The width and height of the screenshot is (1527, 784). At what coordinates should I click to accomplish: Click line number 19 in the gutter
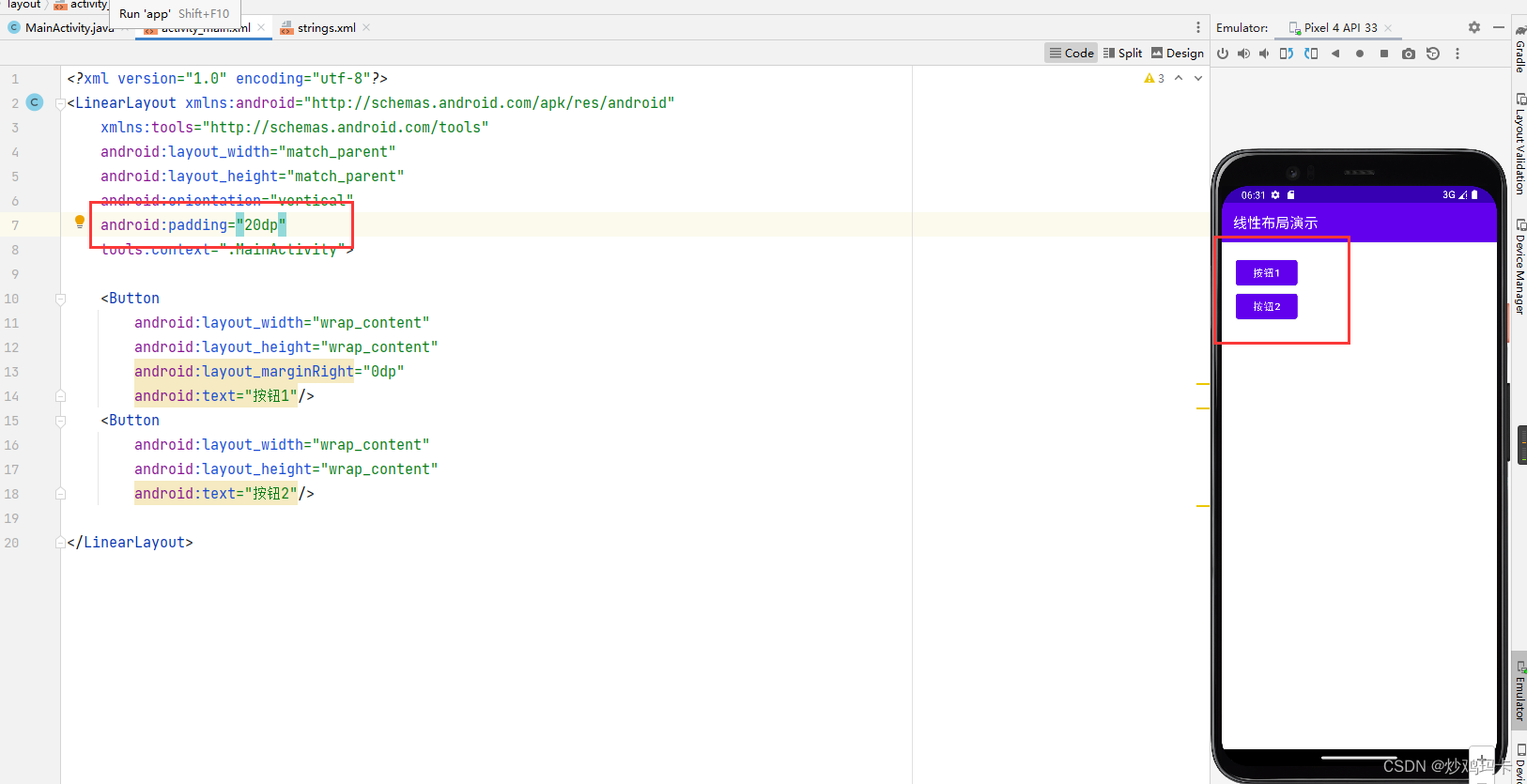pos(11,518)
